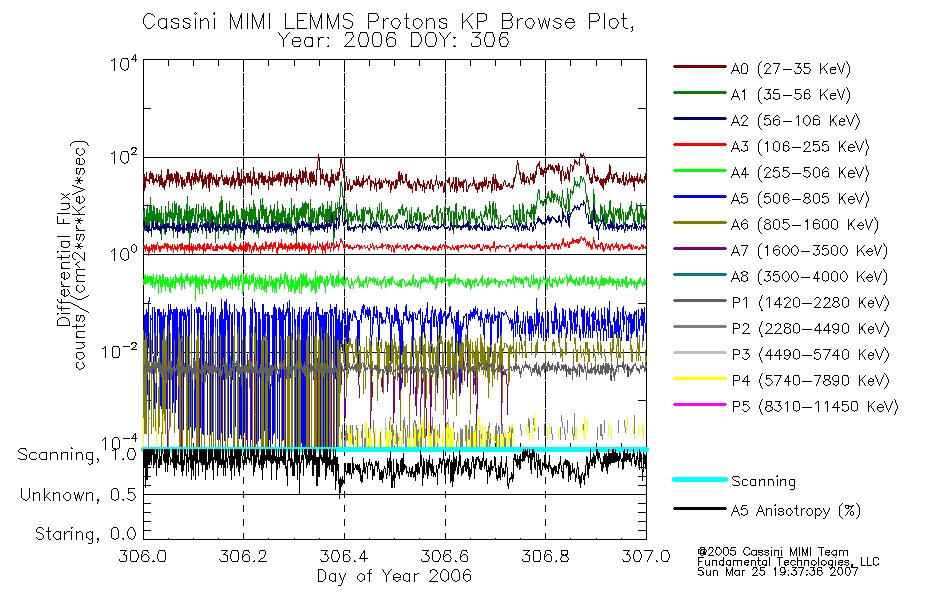Click the cyan Scanning legend line swatch

(x=700, y=479)
